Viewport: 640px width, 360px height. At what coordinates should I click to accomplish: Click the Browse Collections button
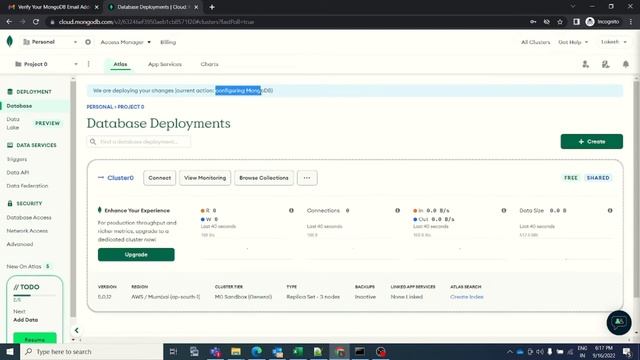(x=264, y=178)
